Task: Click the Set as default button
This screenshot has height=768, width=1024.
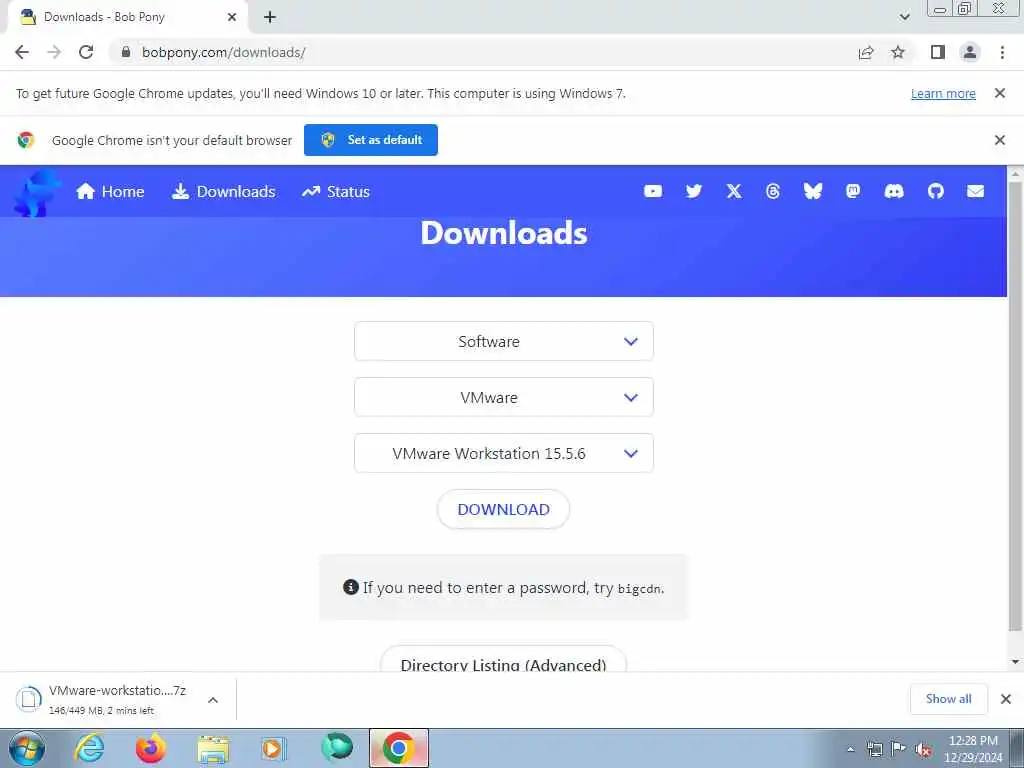Action: coord(371,140)
